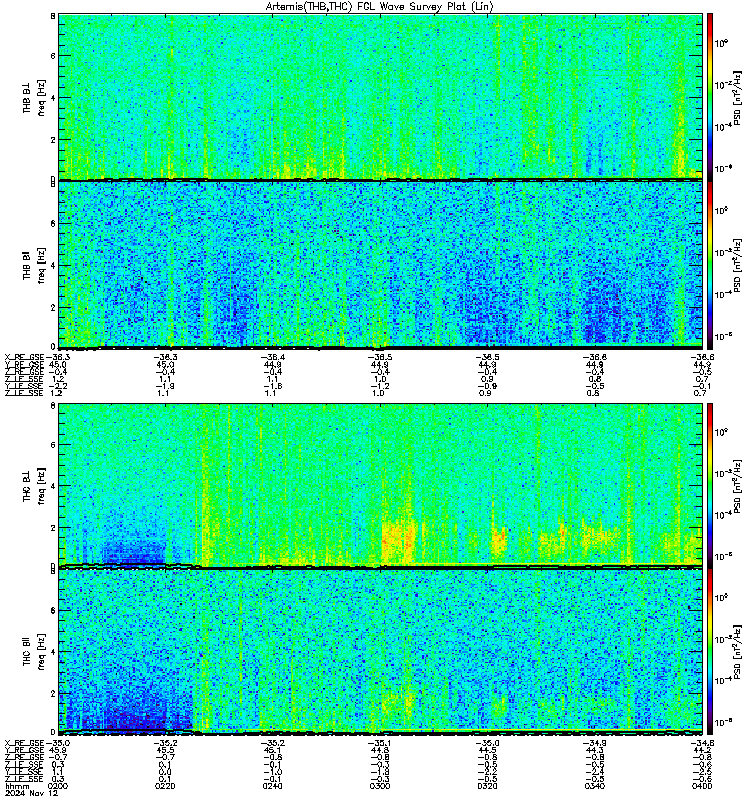Screen dimensions: 750x800
Task: Click the color bar beside the THB B∥ panel
Action: coord(709,265)
